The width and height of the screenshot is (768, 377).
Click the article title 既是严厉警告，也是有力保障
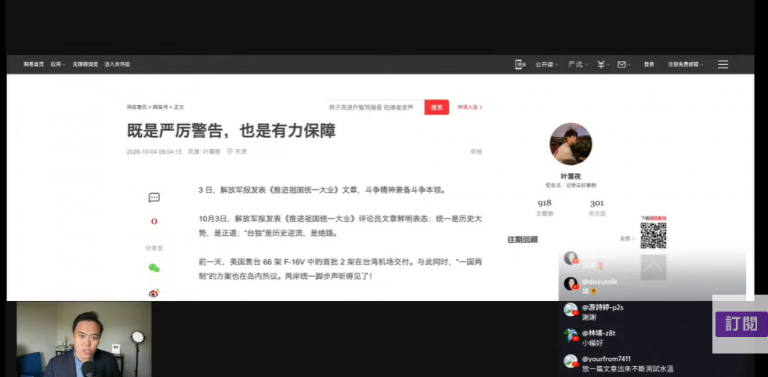pos(231,131)
